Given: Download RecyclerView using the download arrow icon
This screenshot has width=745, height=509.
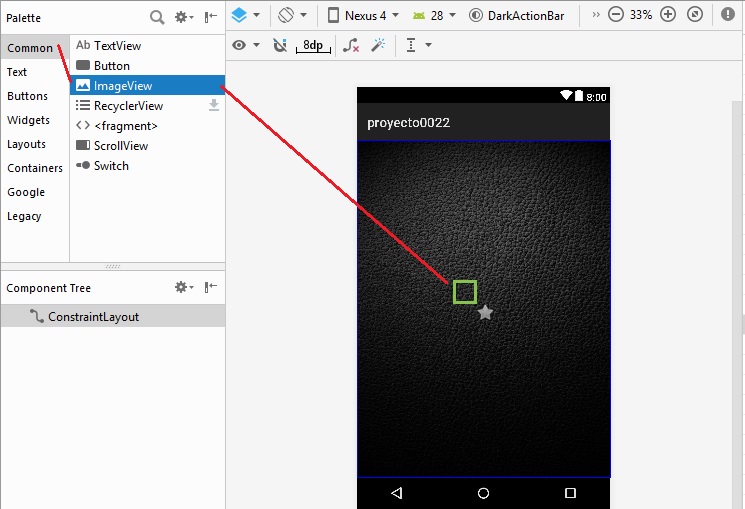Looking at the screenshot, I should click(213, 105).
